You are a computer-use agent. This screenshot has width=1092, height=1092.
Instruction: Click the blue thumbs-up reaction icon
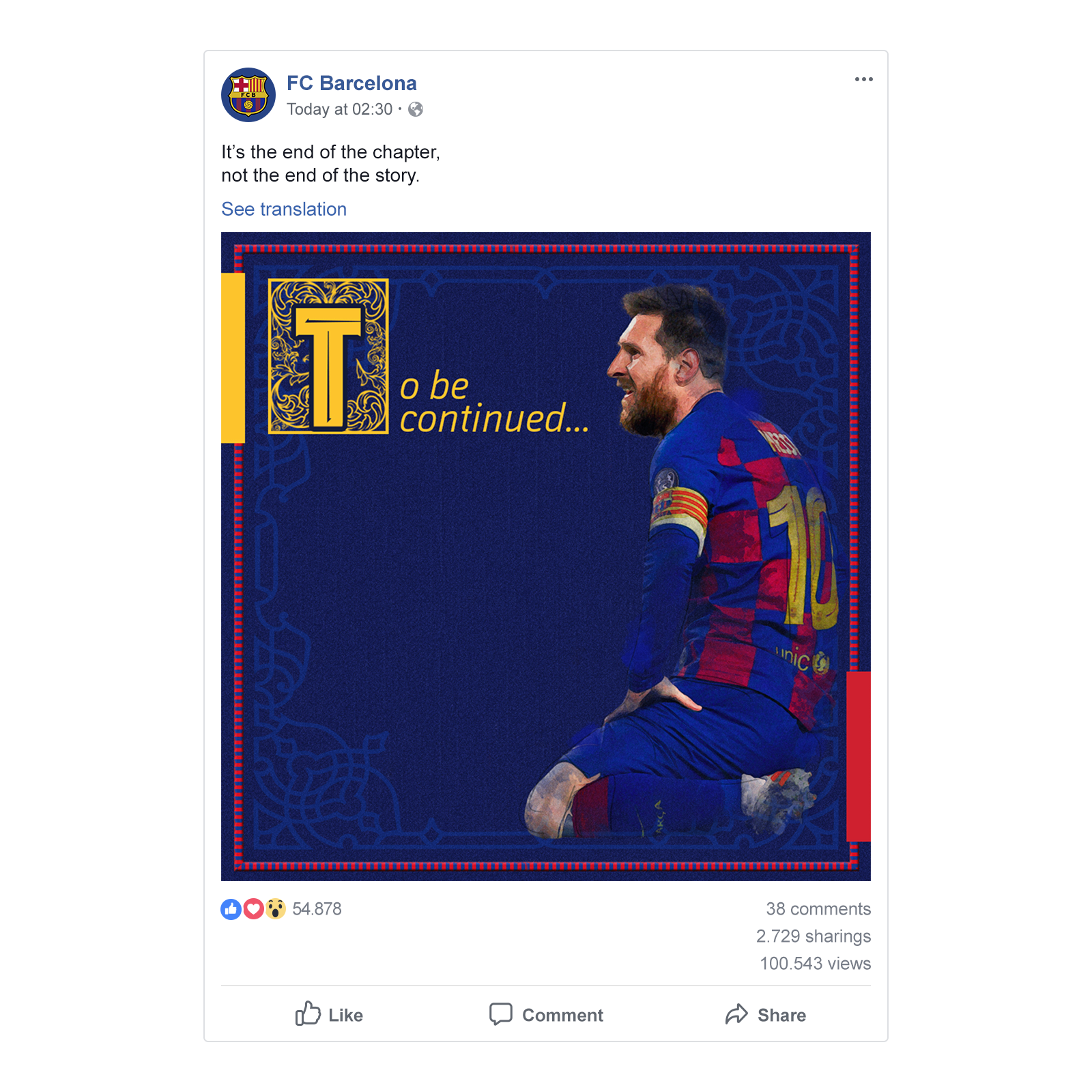point(231,909)
